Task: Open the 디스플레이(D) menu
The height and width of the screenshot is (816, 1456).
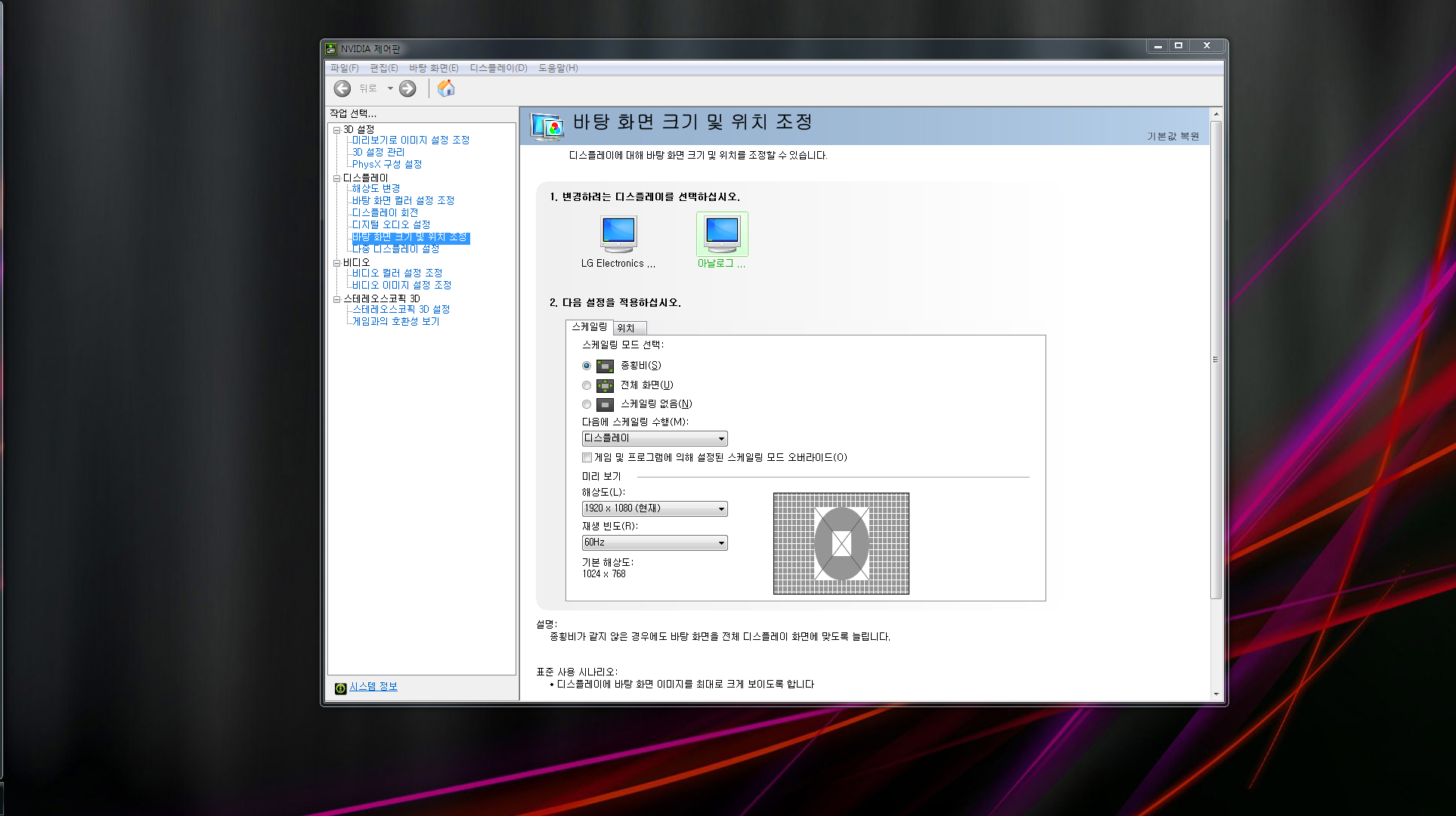Action: click(x=499, y=68)
